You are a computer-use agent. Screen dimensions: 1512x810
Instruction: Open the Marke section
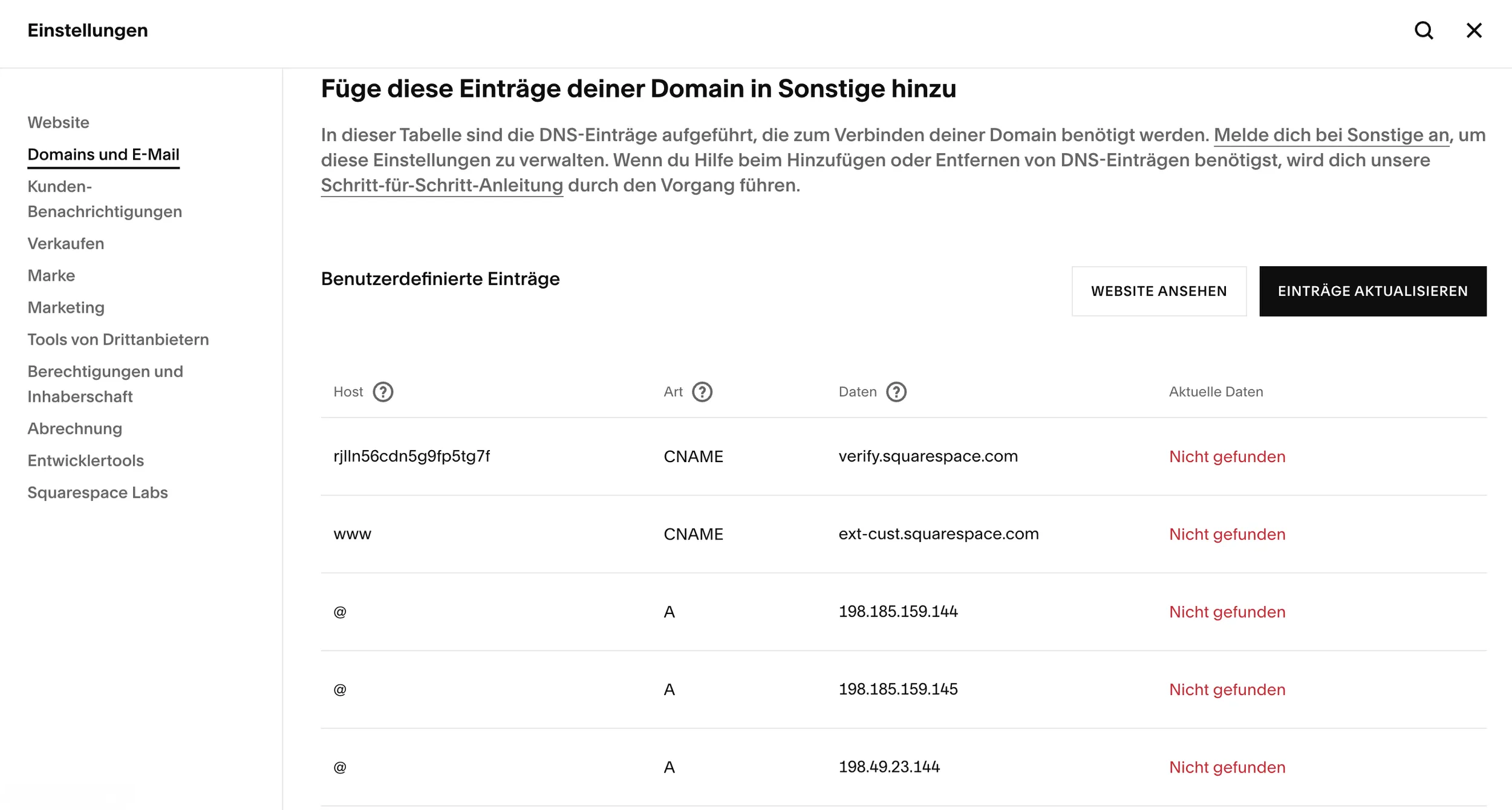click(x=51, y=275)
